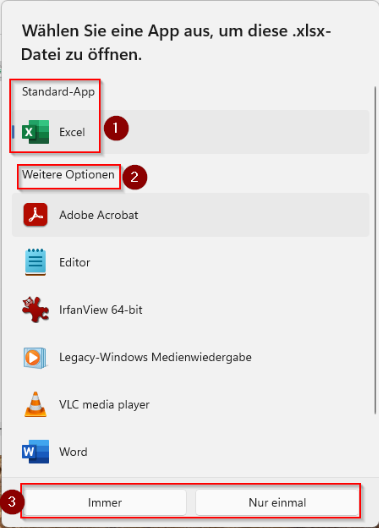Click the Standard-App heading
The image size is (379, 528).
pyautogui.click(x=58, y=92)
